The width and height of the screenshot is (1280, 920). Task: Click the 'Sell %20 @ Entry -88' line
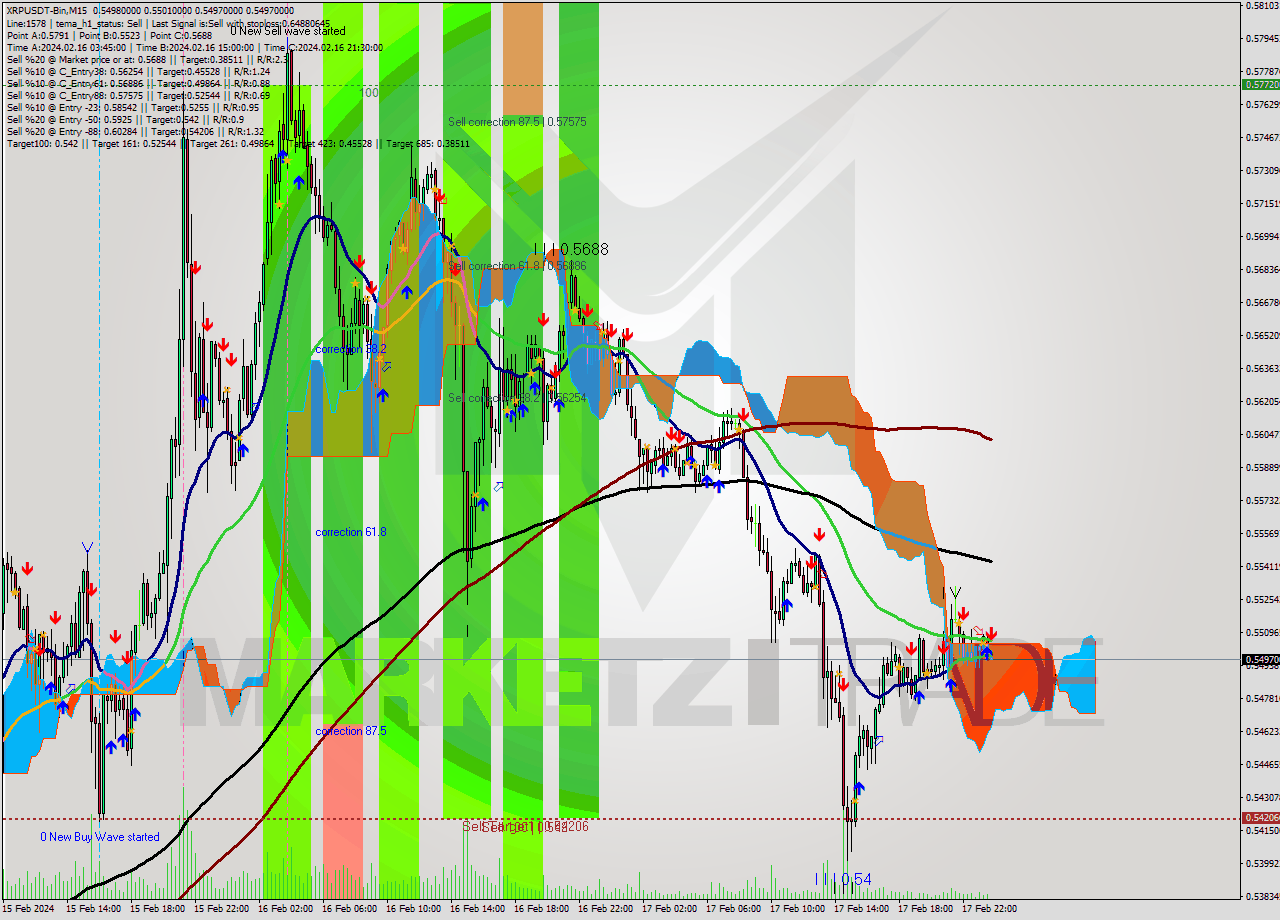(135, 131)
